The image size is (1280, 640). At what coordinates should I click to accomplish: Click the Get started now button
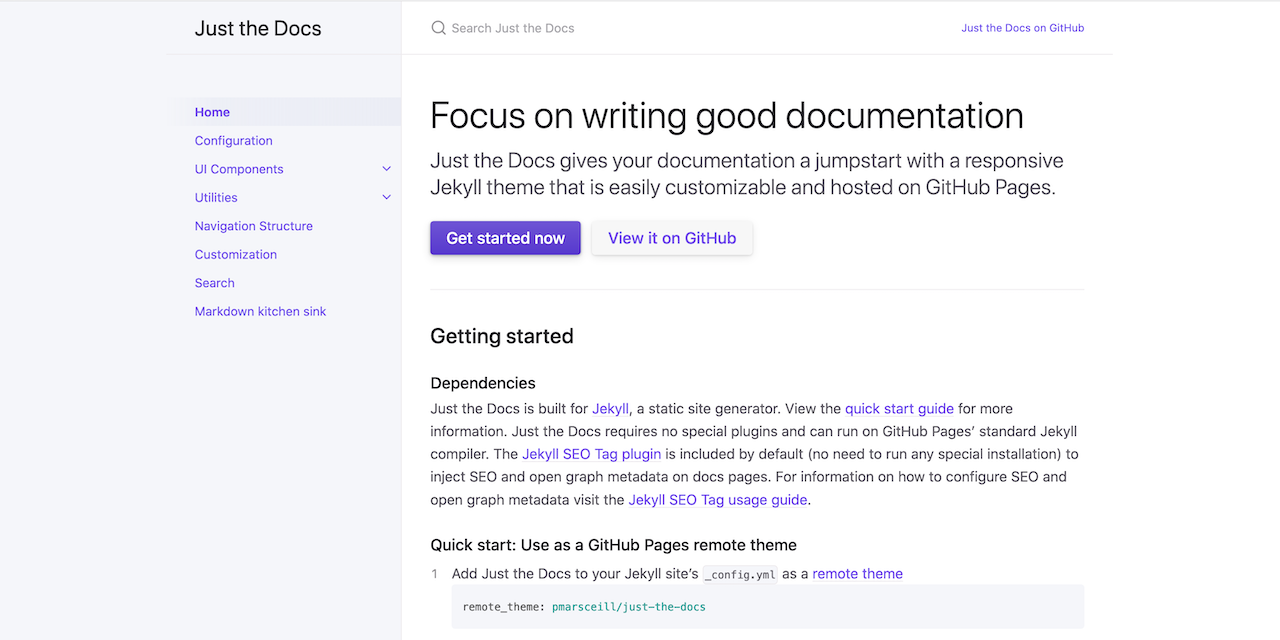click(505, 238)
